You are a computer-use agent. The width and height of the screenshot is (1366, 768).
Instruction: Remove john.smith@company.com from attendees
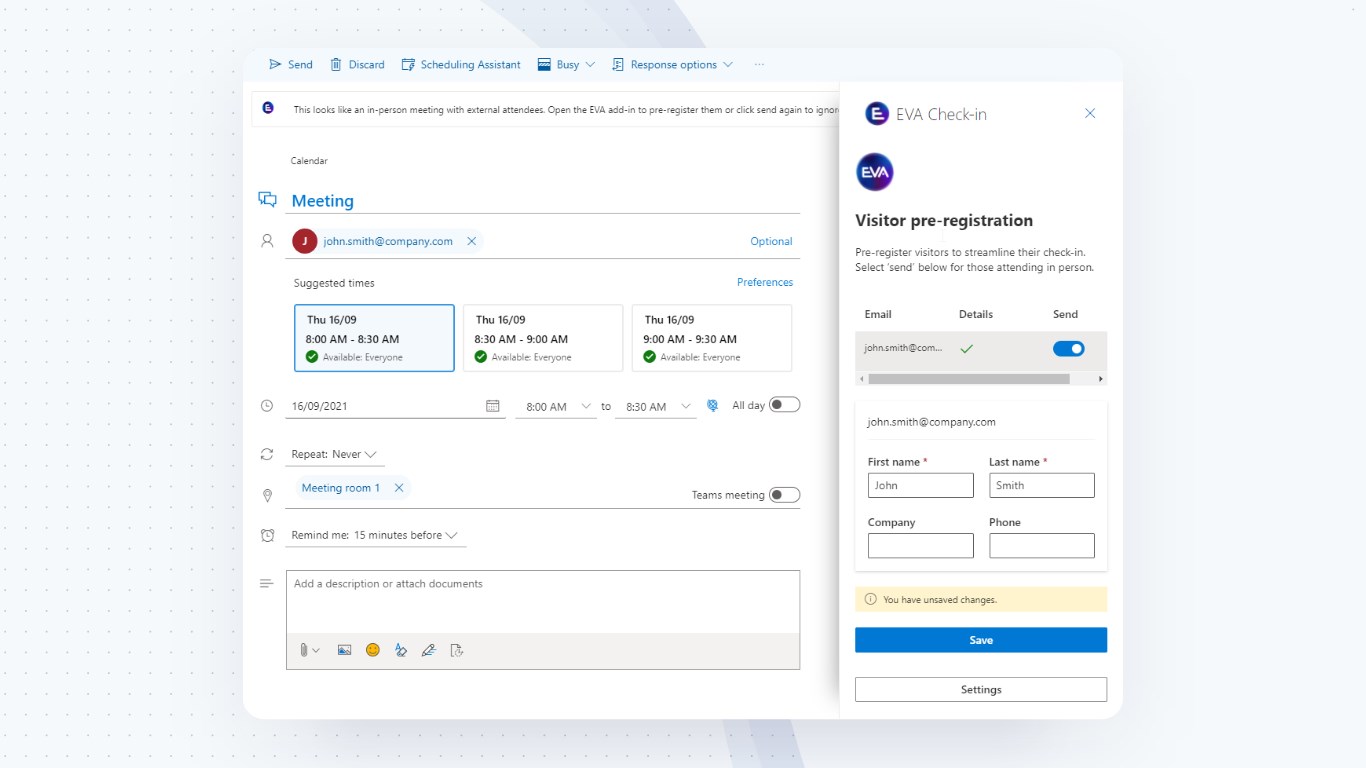471,241
